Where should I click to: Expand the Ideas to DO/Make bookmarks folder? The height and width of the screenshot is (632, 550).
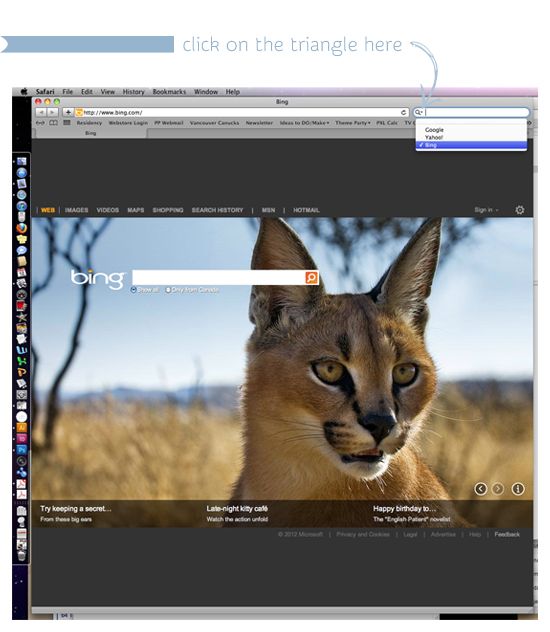(304, 123)
